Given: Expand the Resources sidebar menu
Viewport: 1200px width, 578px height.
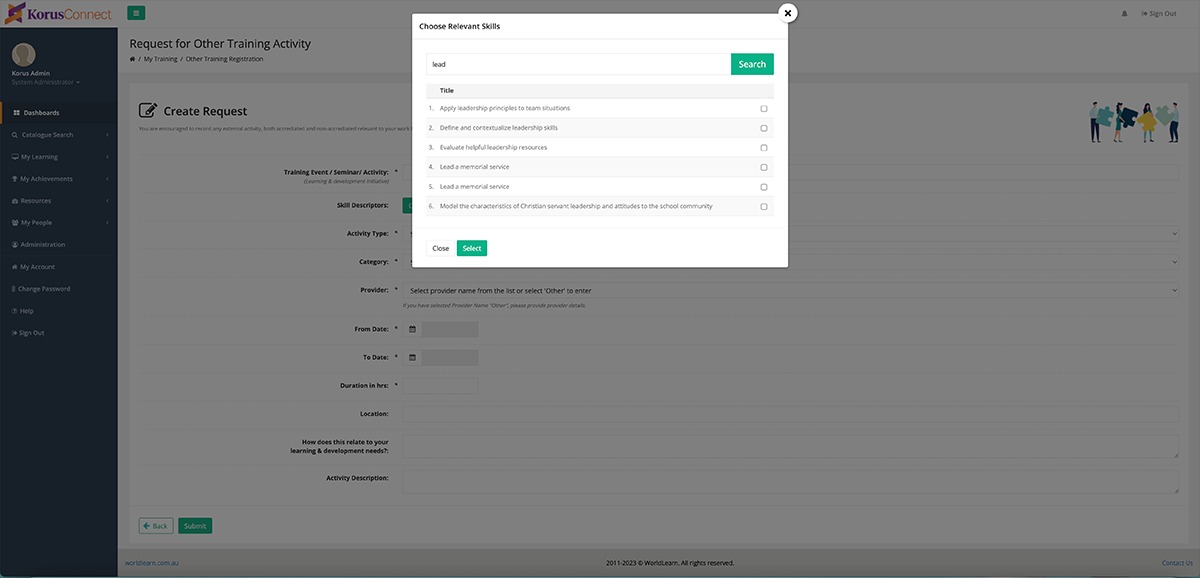Looking at the screenshot, I should pyautogui.click(x=58, y=201).
